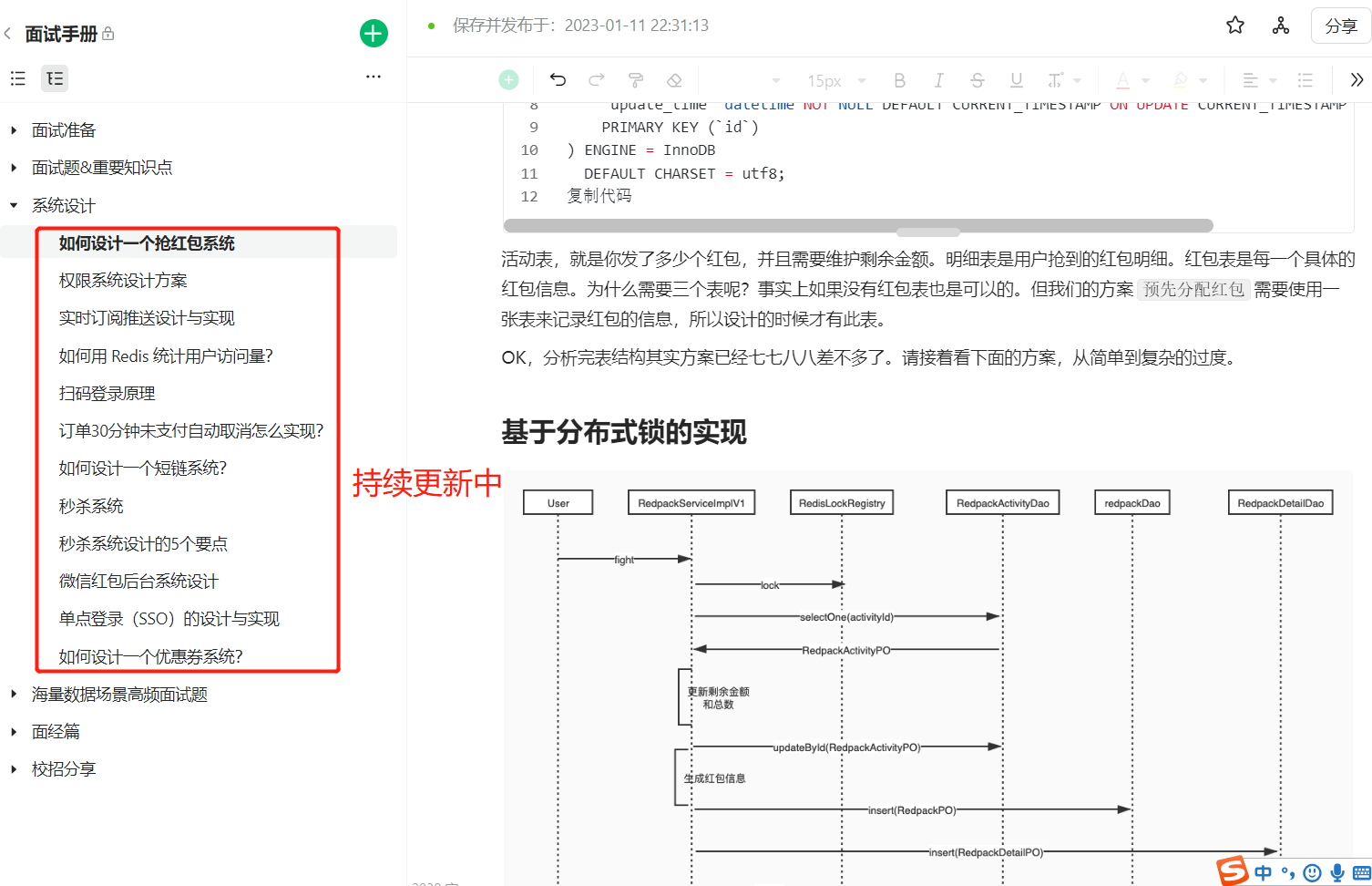
Task: Toggle underline formatting
Action: coord(1017,80)
